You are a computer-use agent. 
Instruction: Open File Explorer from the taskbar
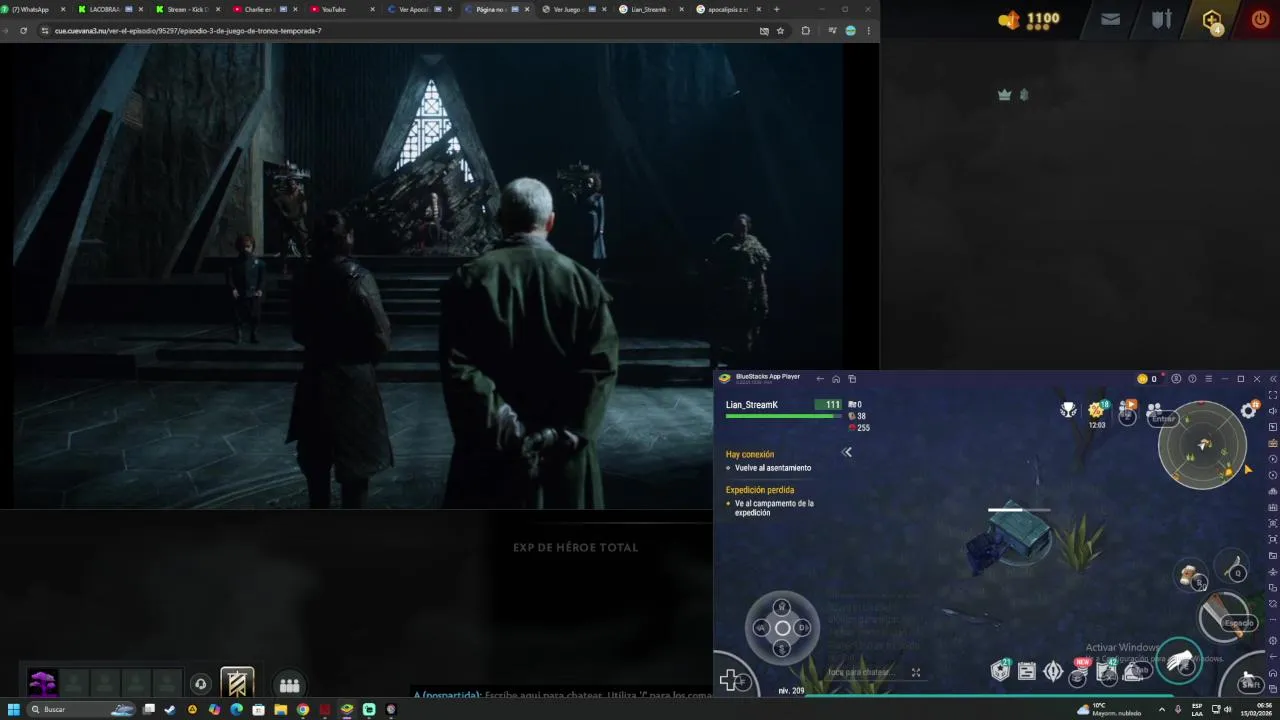280,710
